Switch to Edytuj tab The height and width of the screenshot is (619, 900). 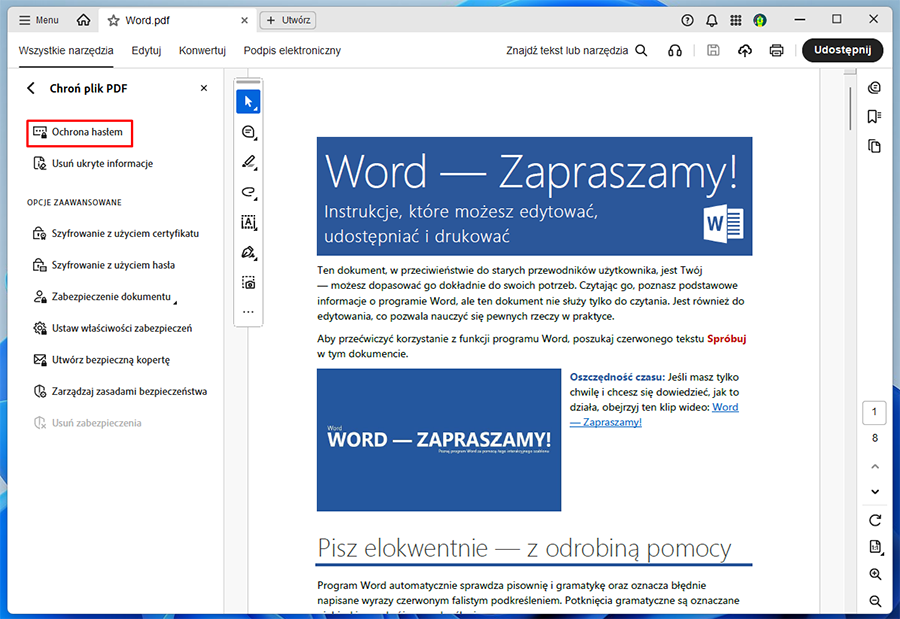(146, 51)
